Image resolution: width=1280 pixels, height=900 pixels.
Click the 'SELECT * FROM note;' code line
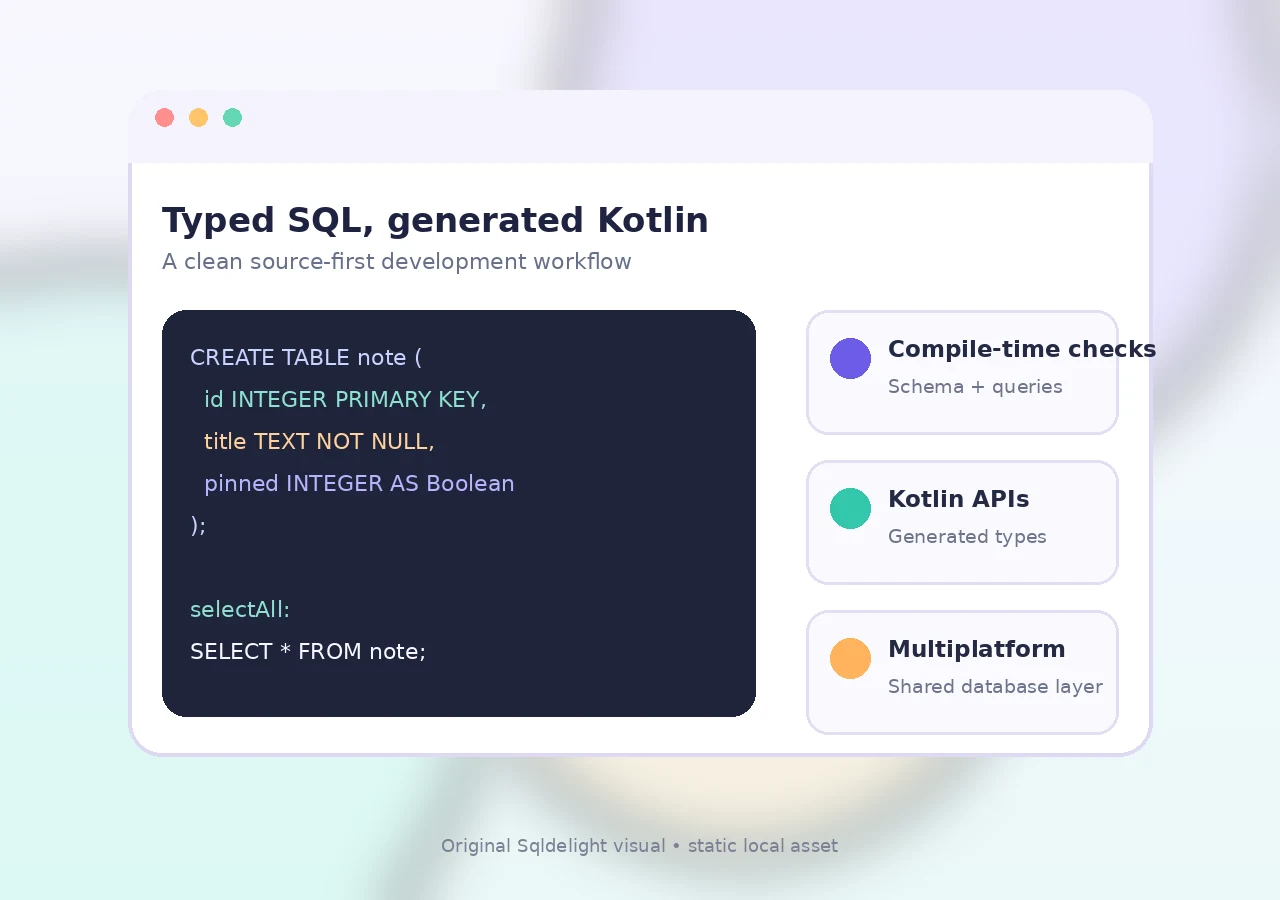[308, 652]
